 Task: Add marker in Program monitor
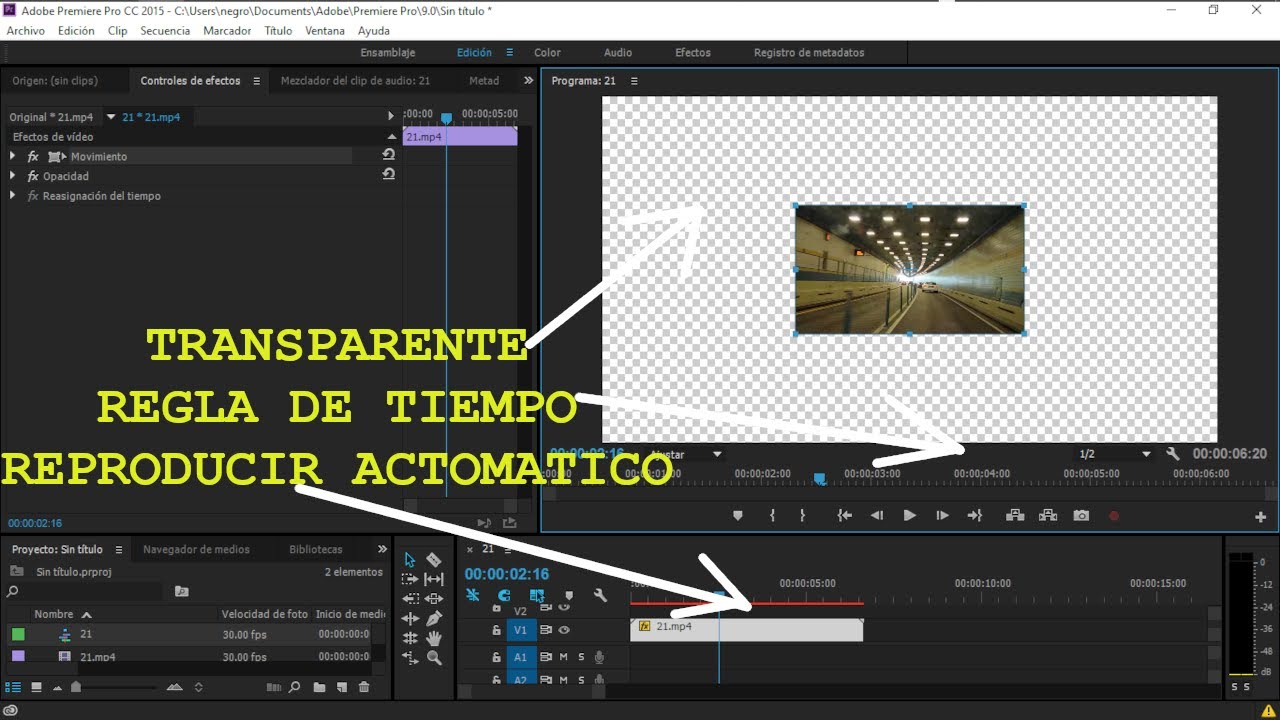click(738, 516)
